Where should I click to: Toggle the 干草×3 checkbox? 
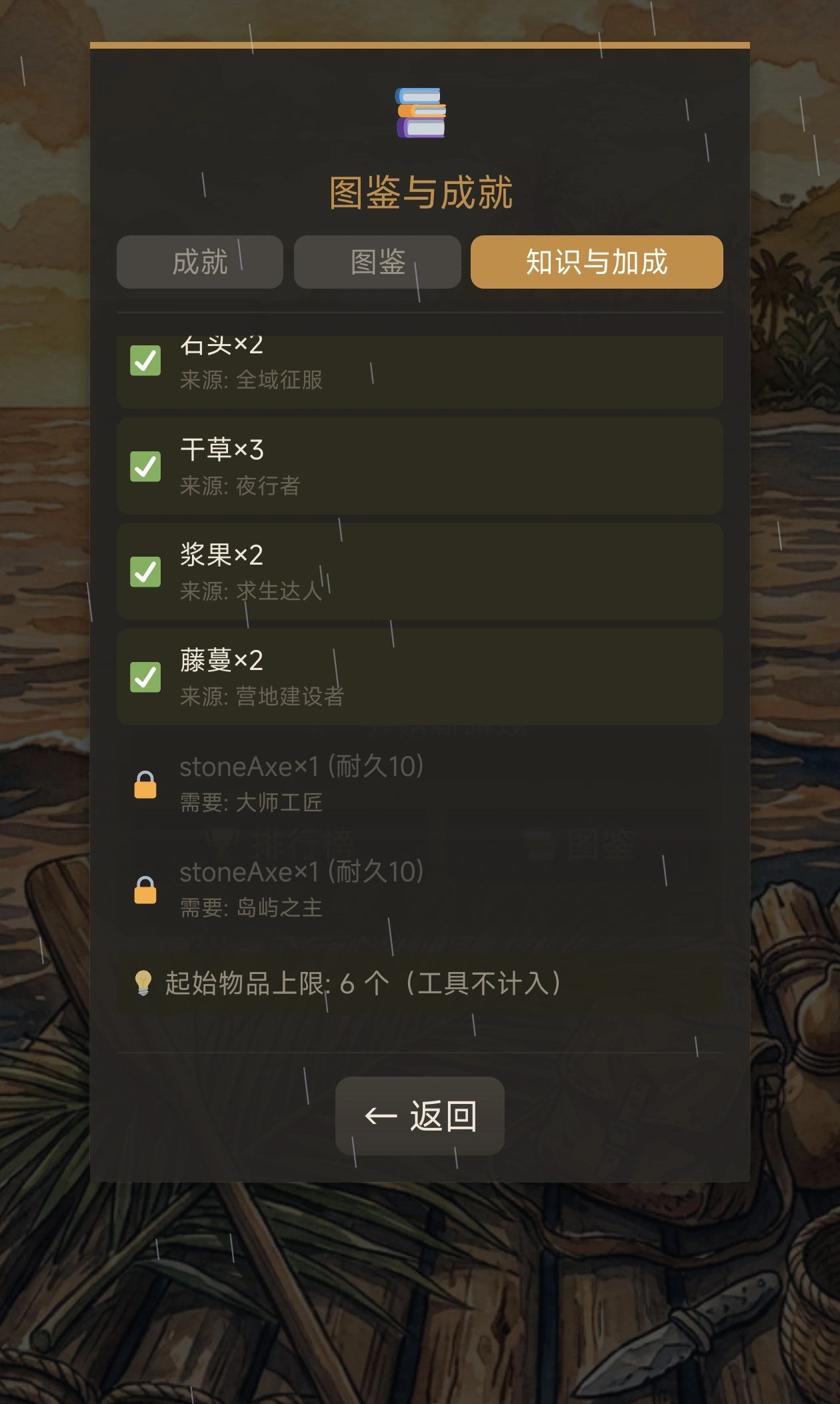[145, 466]
